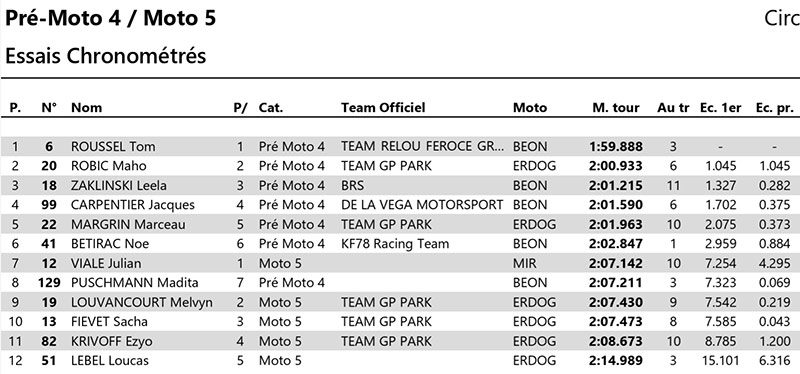Select rider name ROUSSEL Tom
This screenshot has width=800, height=374.
(113, 147)
